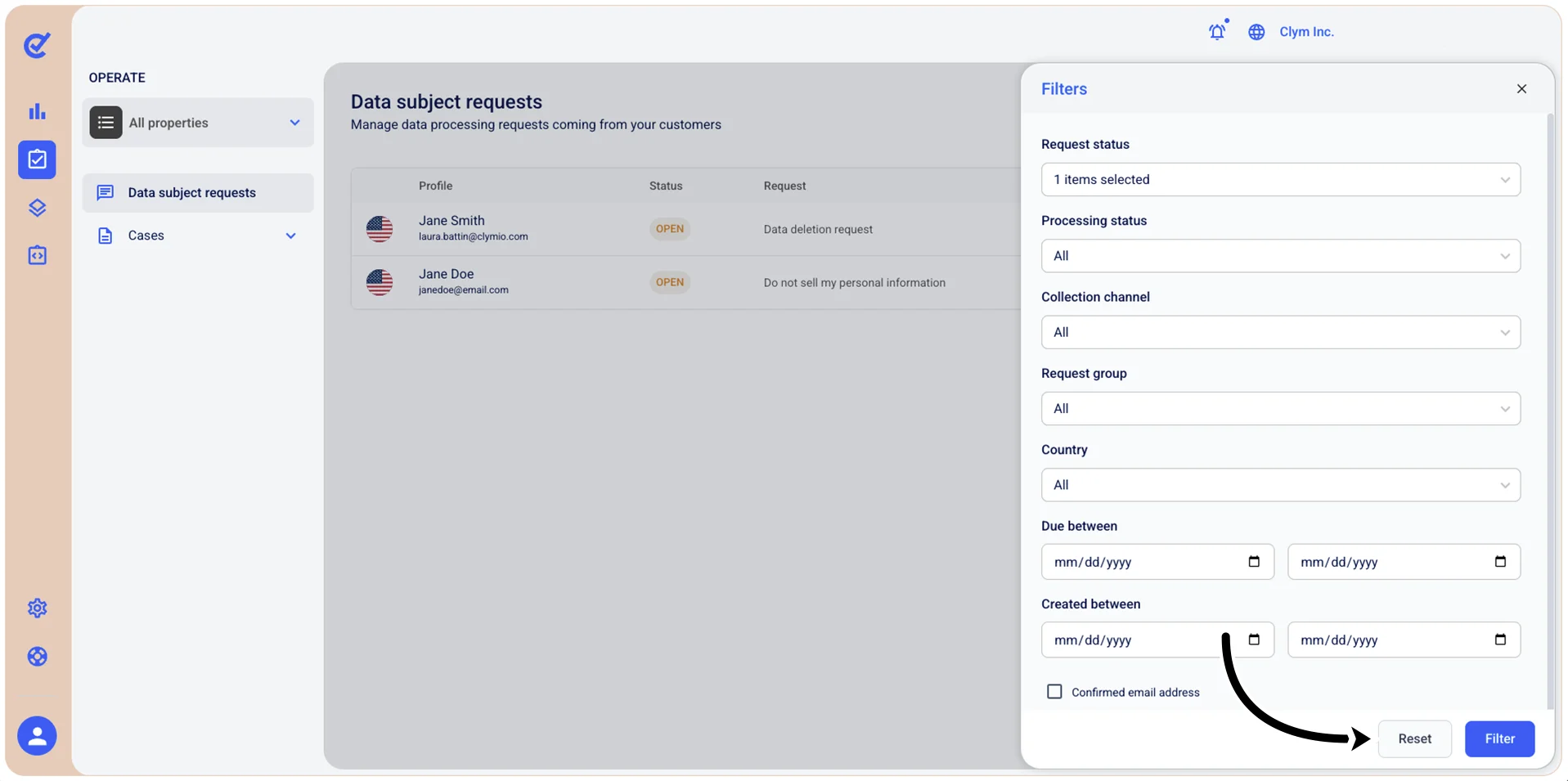This screenshot has height=781, width=1568.
Task: Open the bar chart analytics sidebar icon
Action: pos(37,111)
